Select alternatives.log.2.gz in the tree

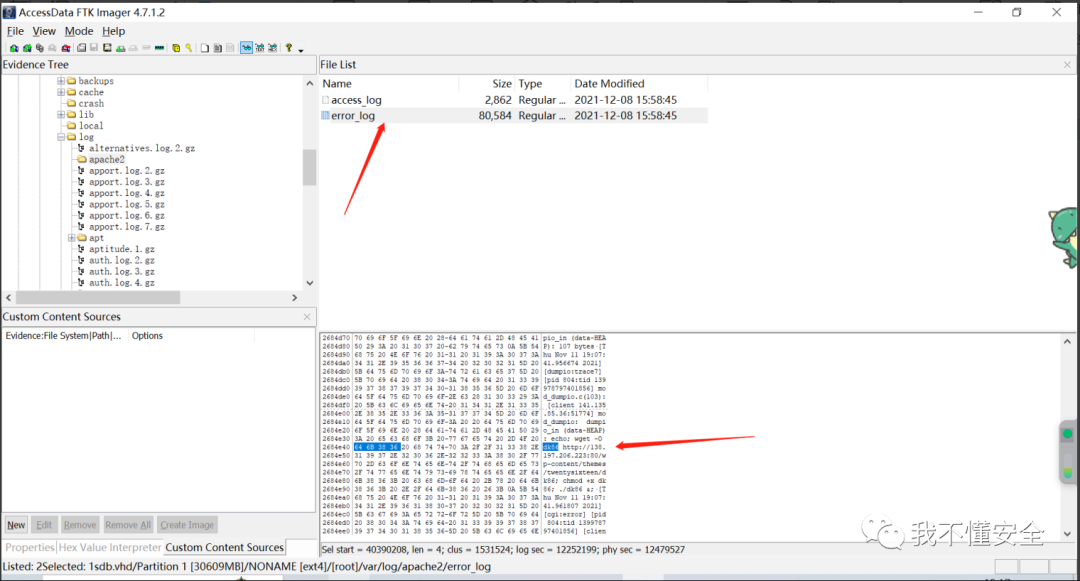click(142, 148)
